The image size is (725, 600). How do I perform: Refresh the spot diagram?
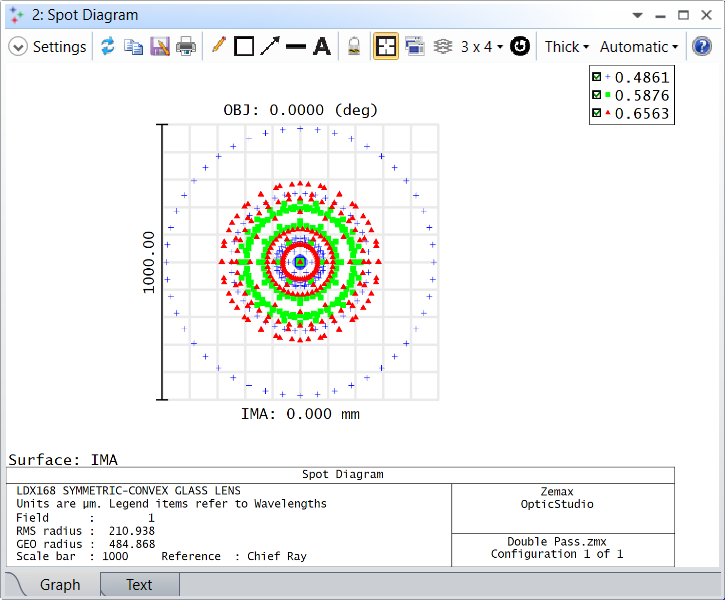point(108,47)
